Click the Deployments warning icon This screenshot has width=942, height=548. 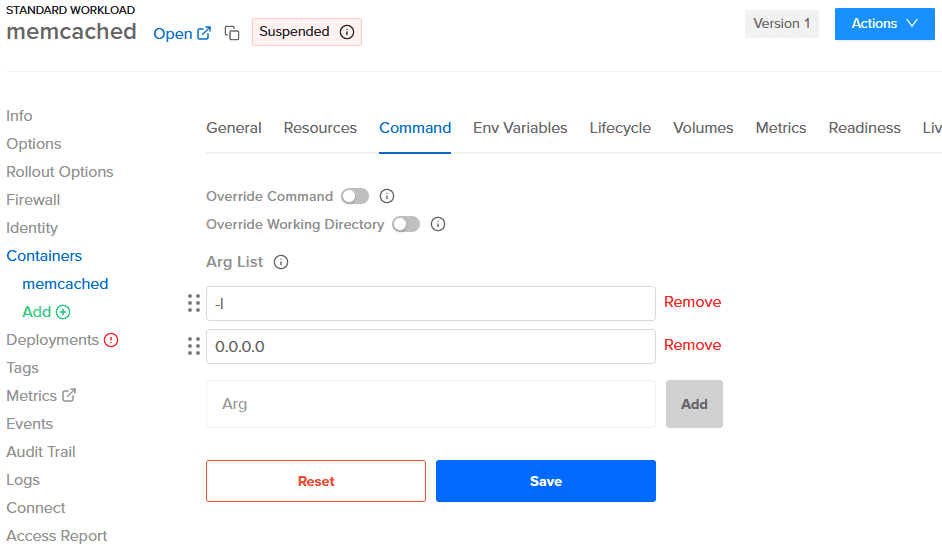click(111, 340)
